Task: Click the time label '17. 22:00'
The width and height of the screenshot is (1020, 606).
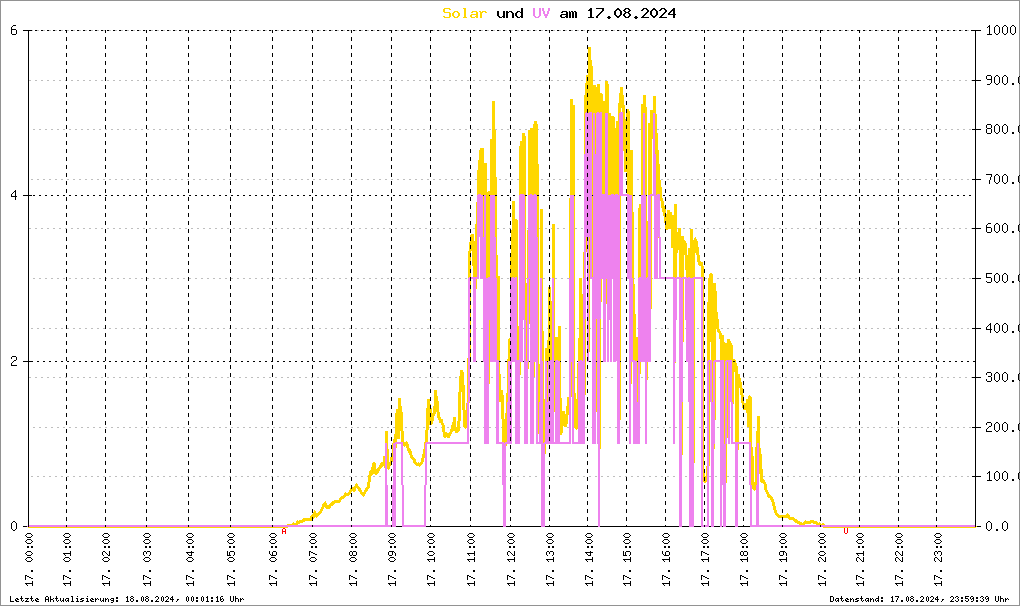Action: point(899,559)
